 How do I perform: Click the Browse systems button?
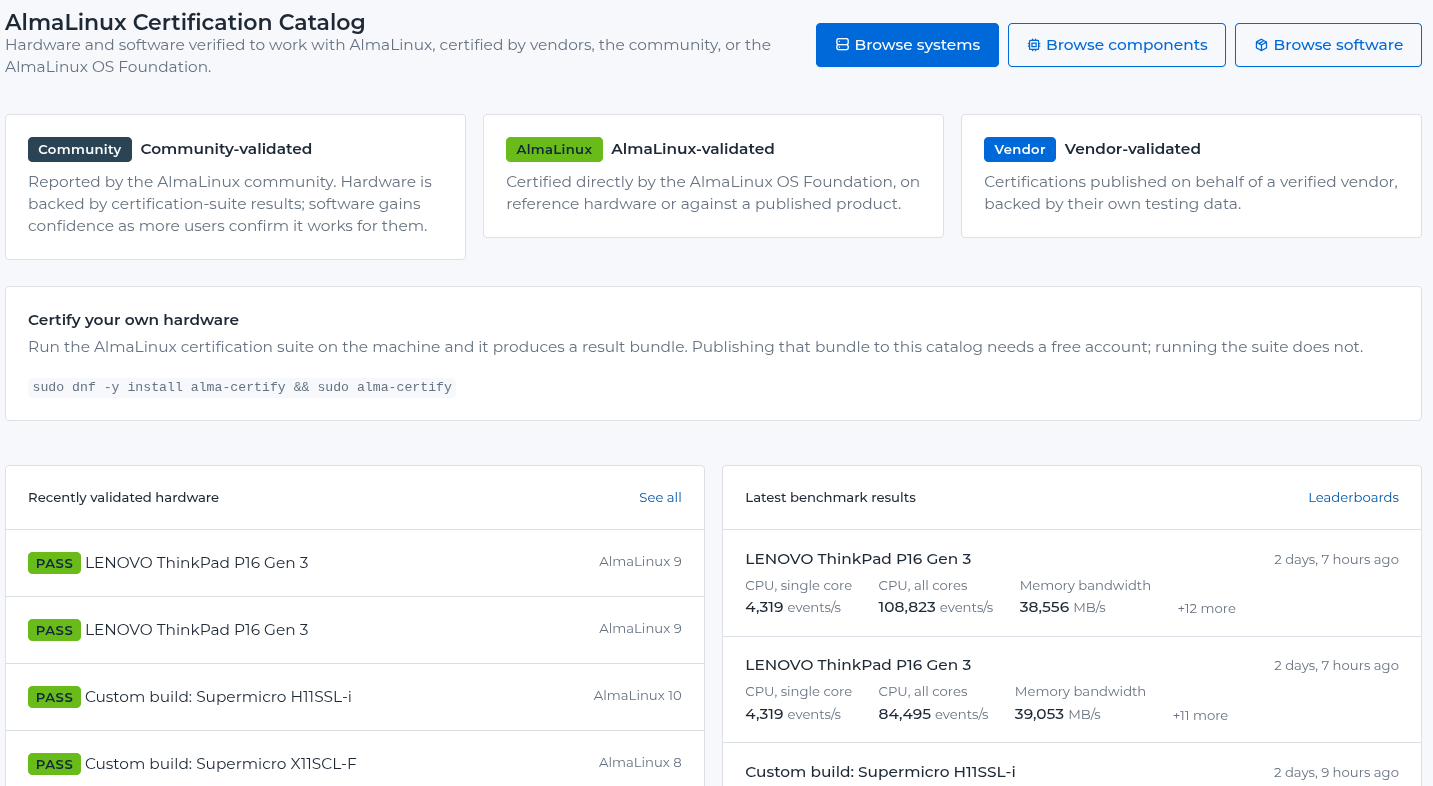(x=907, y=45)
